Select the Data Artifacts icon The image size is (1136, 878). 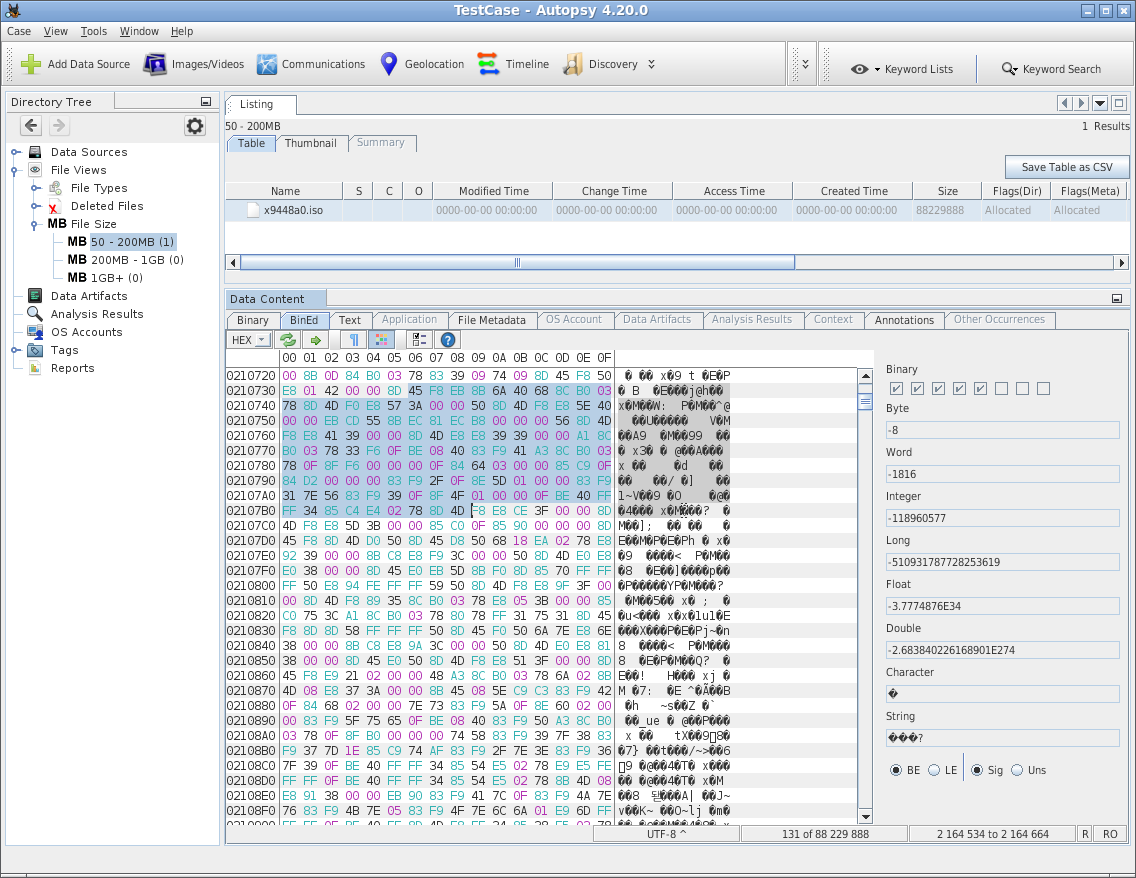point(35,296)
